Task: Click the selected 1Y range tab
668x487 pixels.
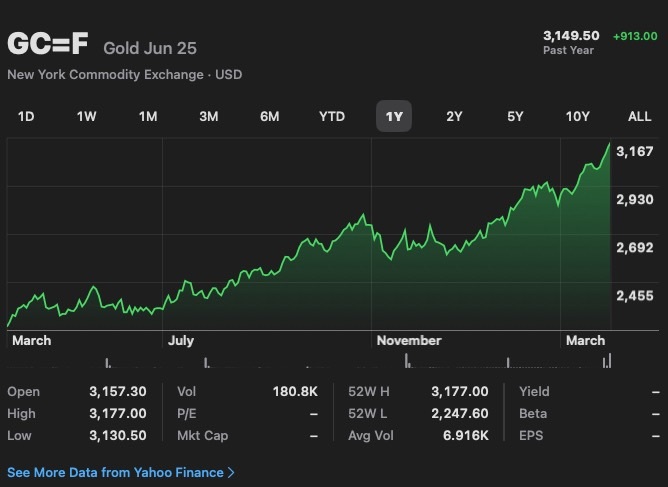Action: [x=394, y=116]
